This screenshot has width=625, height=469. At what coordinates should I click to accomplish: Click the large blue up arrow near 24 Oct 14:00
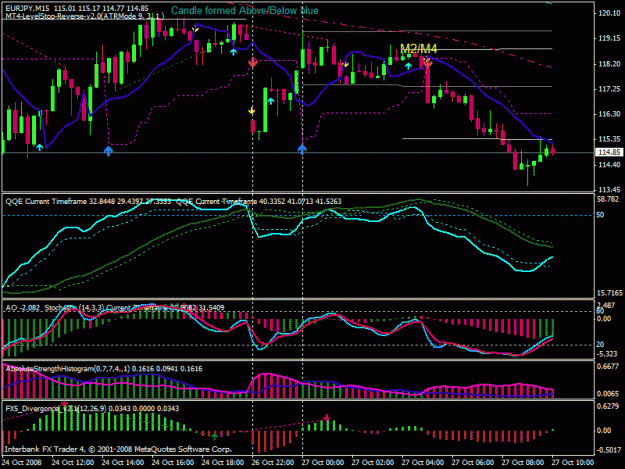108,151
